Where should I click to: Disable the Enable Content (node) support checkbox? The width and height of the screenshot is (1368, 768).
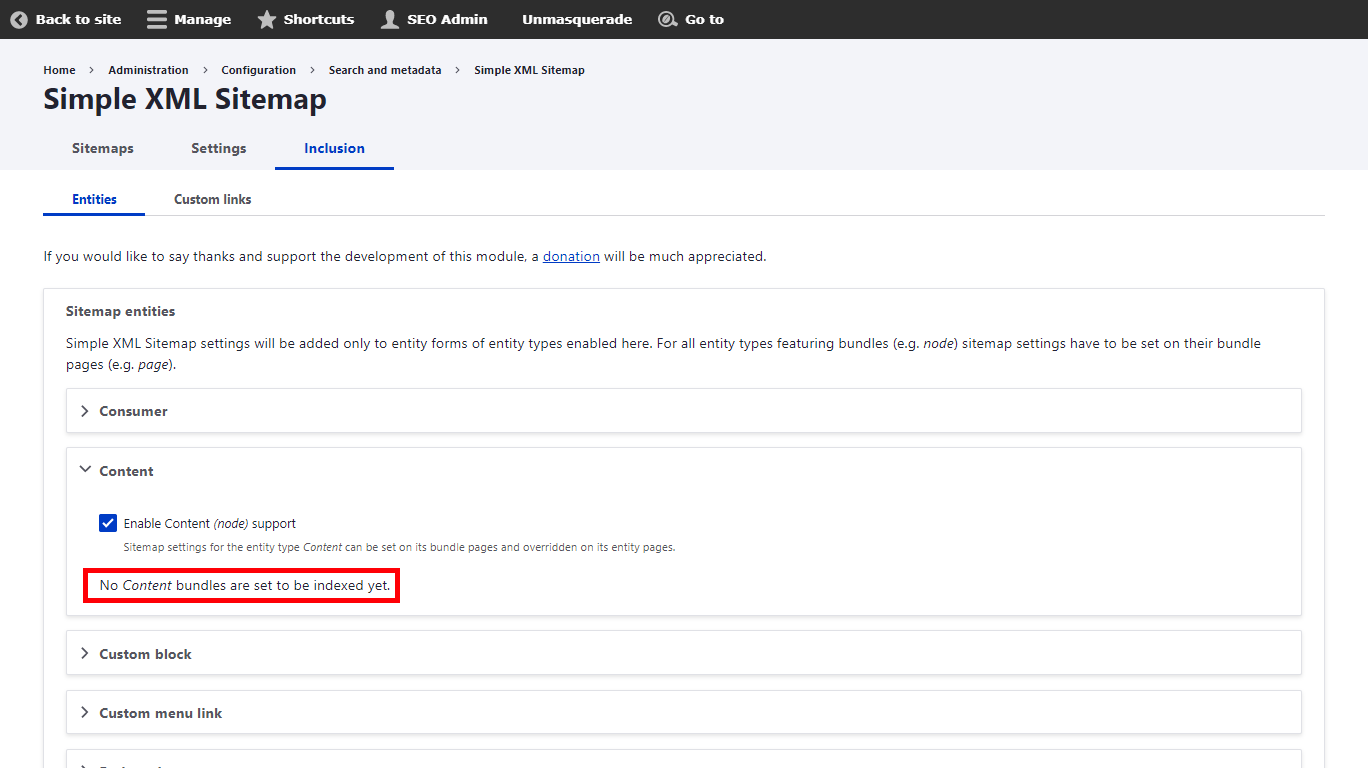point(108,523)
